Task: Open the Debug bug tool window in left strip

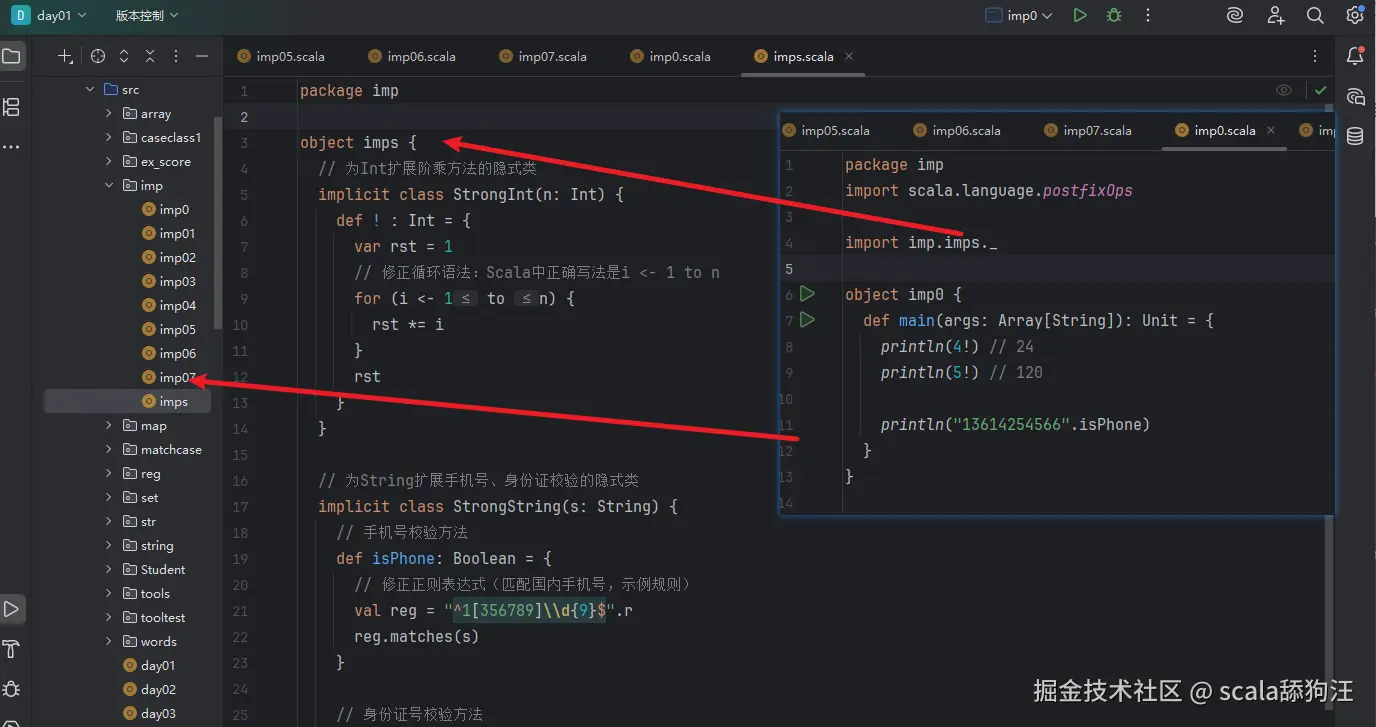Action: pos(11,689)
